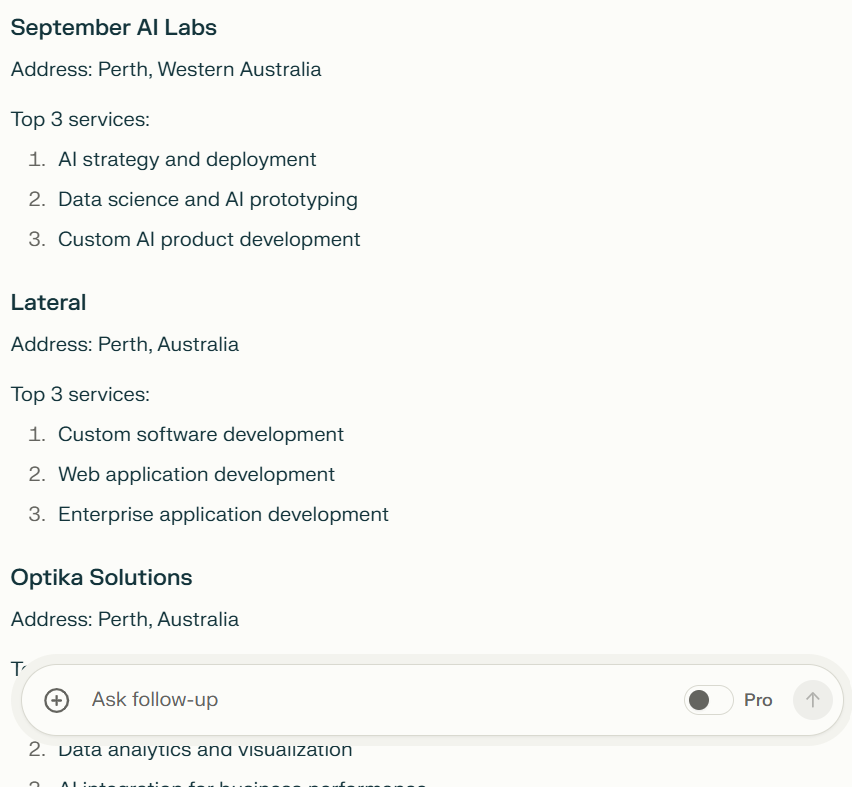Select the September AI Labs heading
Image resolution: width=852 pixels, height=787 pixels.
[114, 28]
